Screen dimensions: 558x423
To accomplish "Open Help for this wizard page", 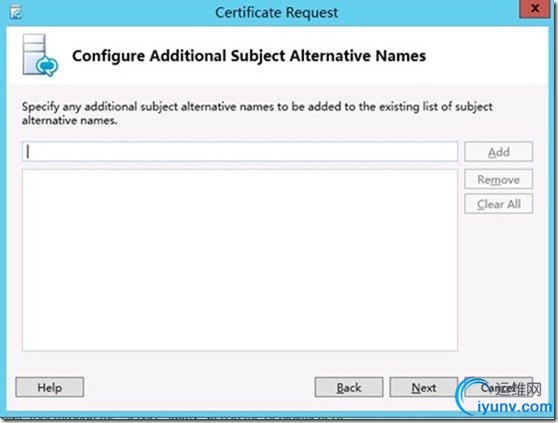I will point(50,387).
